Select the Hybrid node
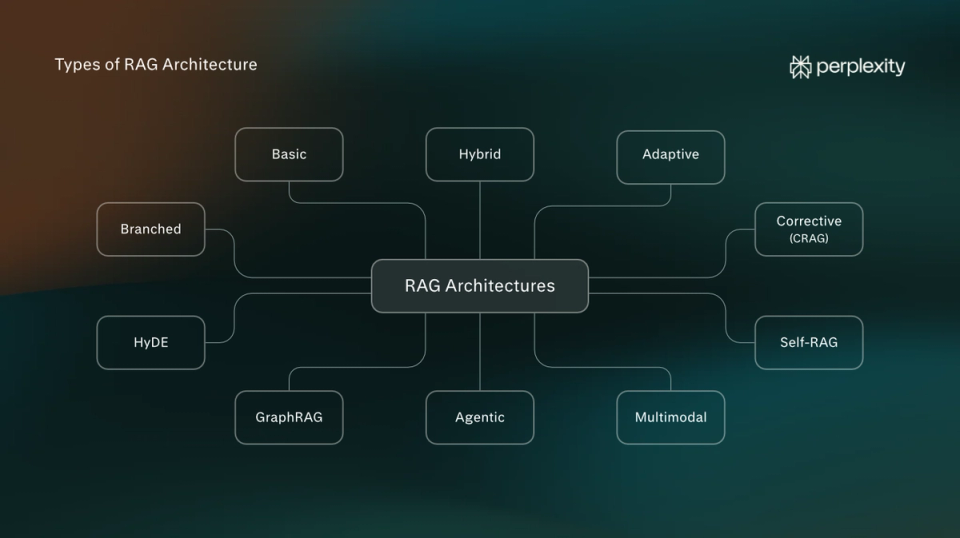Screen dimensions: 960x538 point(480,154)
